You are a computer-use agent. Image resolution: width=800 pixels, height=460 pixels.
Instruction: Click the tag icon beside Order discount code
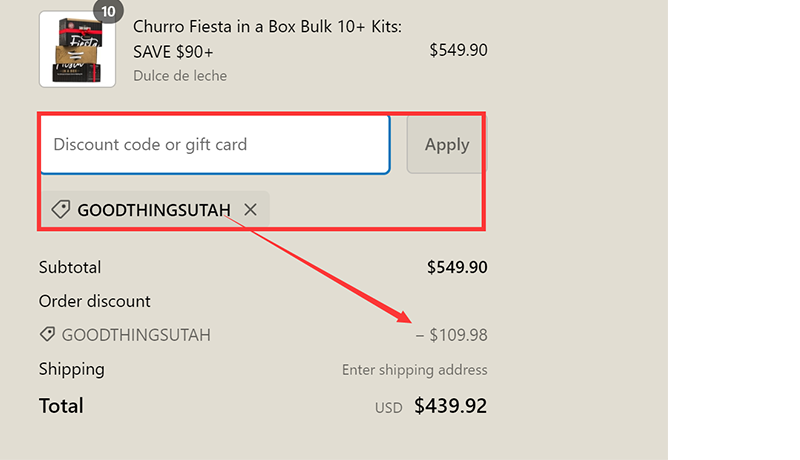pyautogui.click(x=47, y=335)
